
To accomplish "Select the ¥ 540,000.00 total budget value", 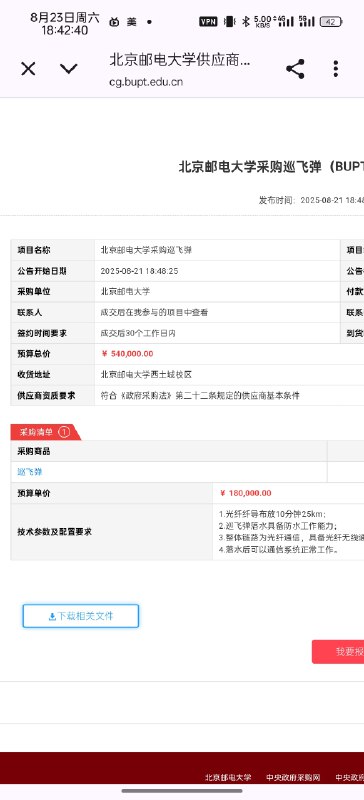I will (127, 354).
